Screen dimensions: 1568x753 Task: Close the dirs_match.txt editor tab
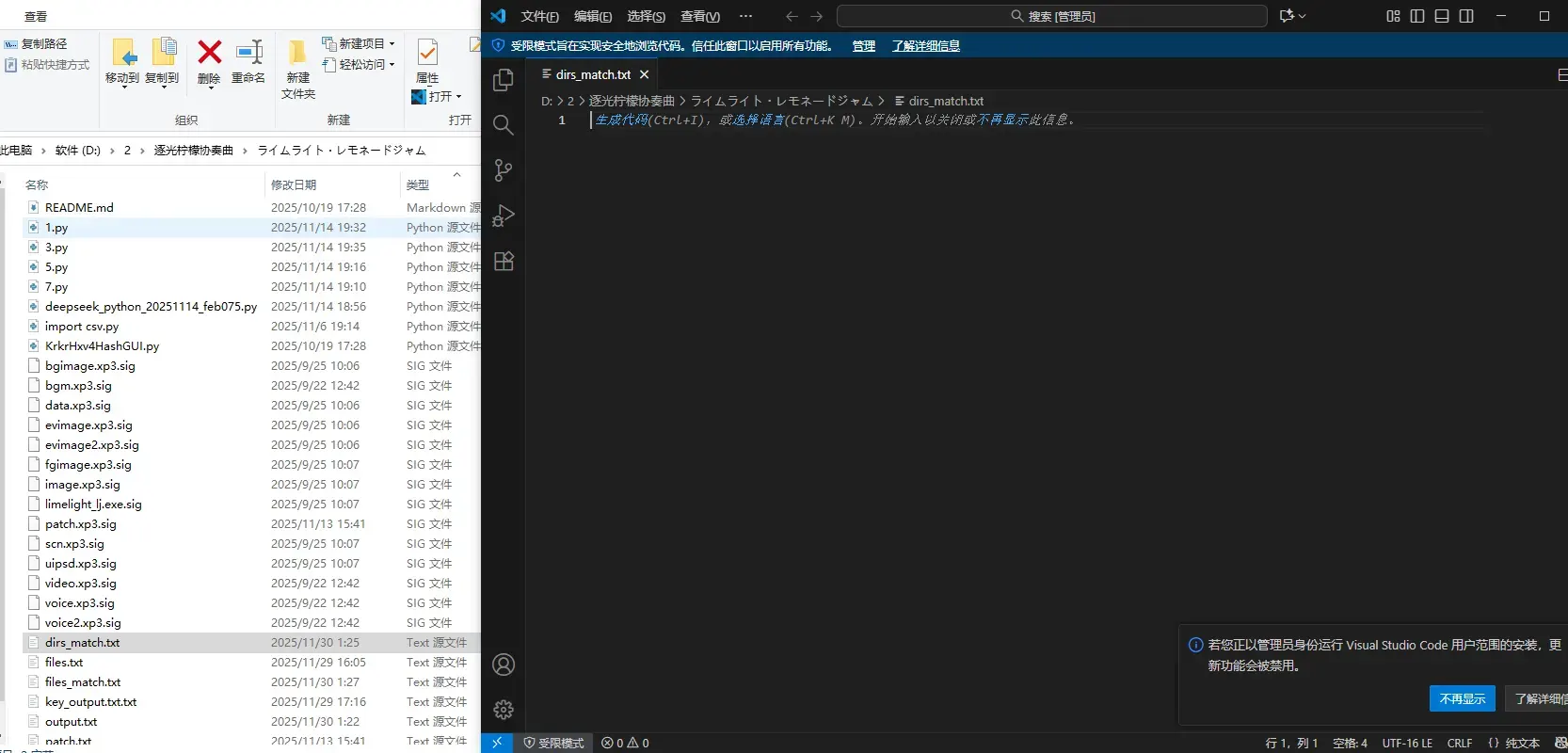(644, 74)
